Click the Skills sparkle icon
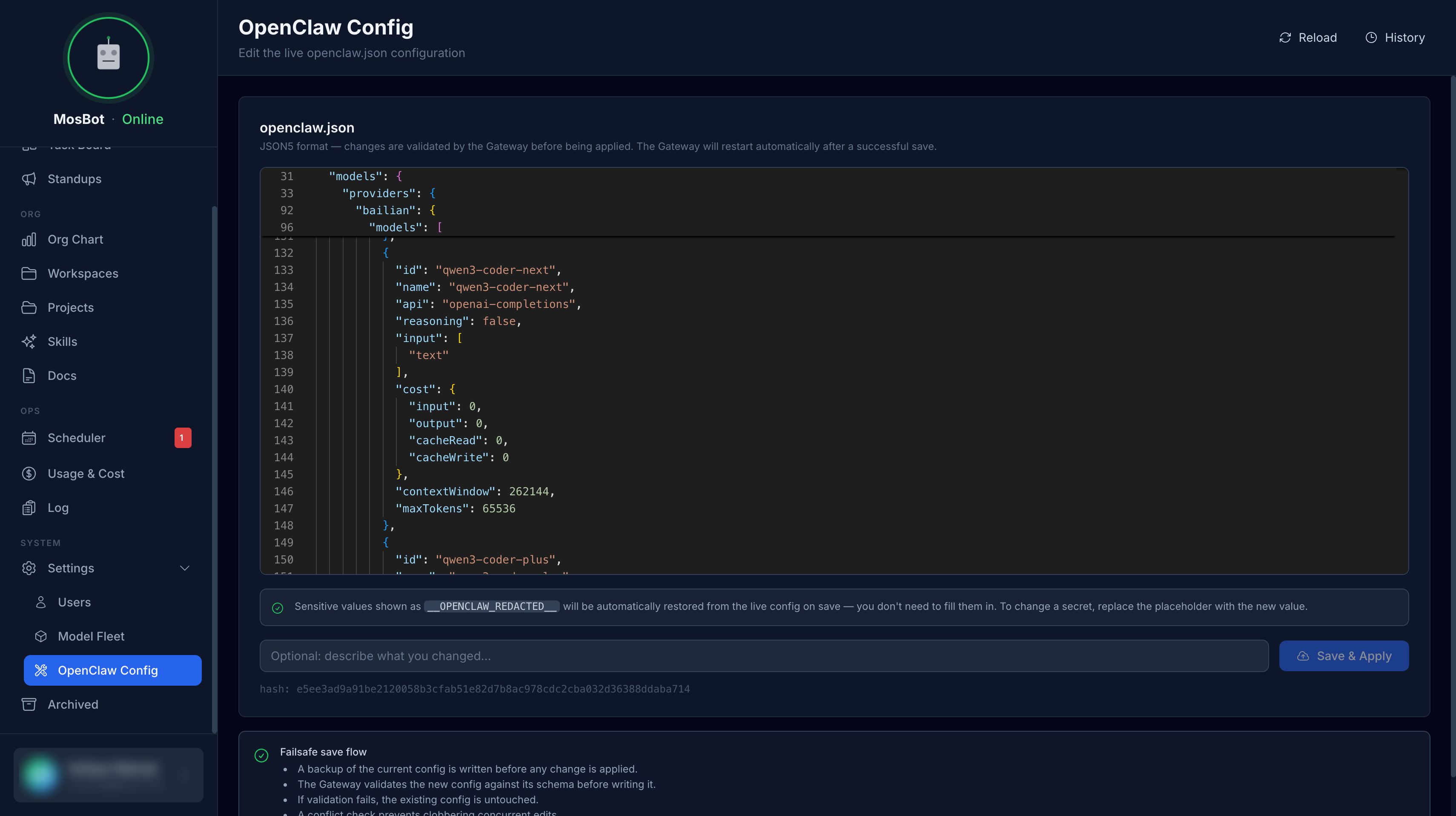This screenshot has width=1456, height=816. (x=30, y=342)
